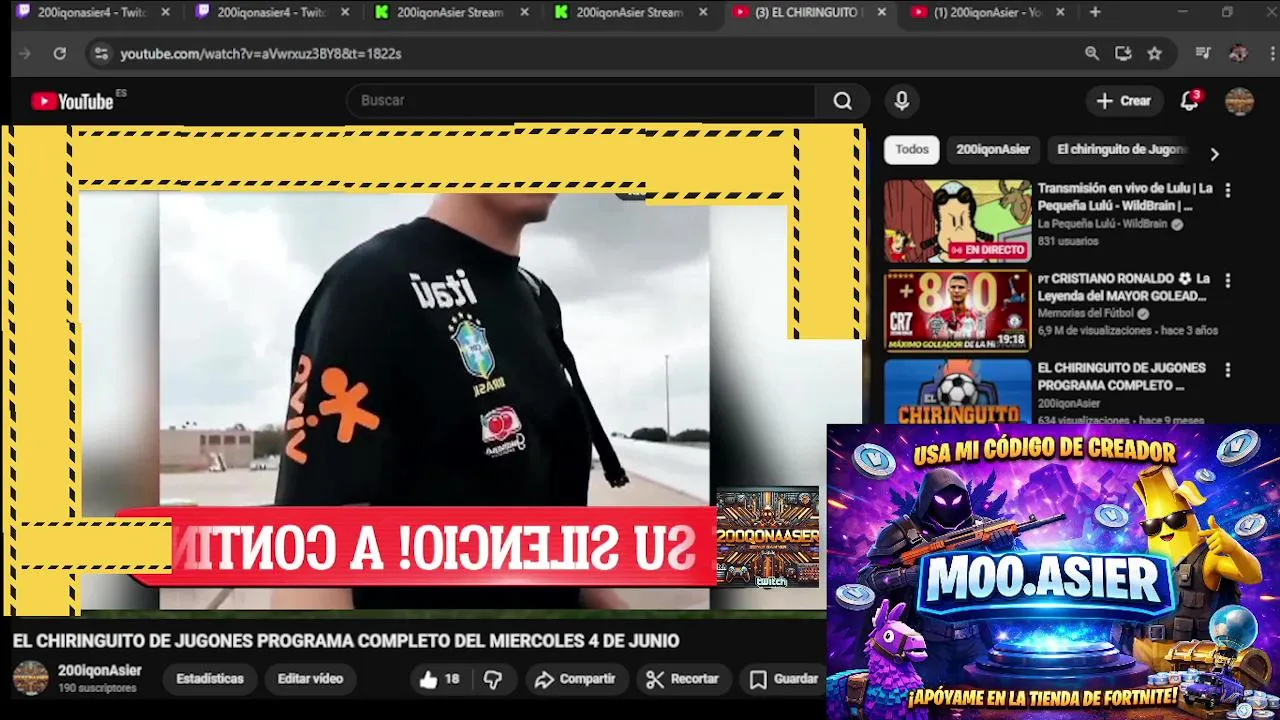This screenshot has height=720, width=1280.
Task: Click the install app icon in address bar
Action: pos(1123,54)
